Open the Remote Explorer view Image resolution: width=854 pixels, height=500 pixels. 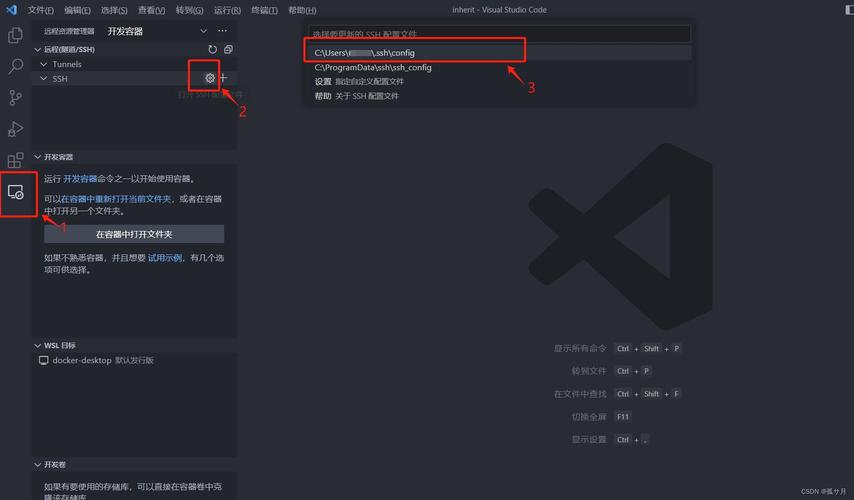click(x=15, y=192)
